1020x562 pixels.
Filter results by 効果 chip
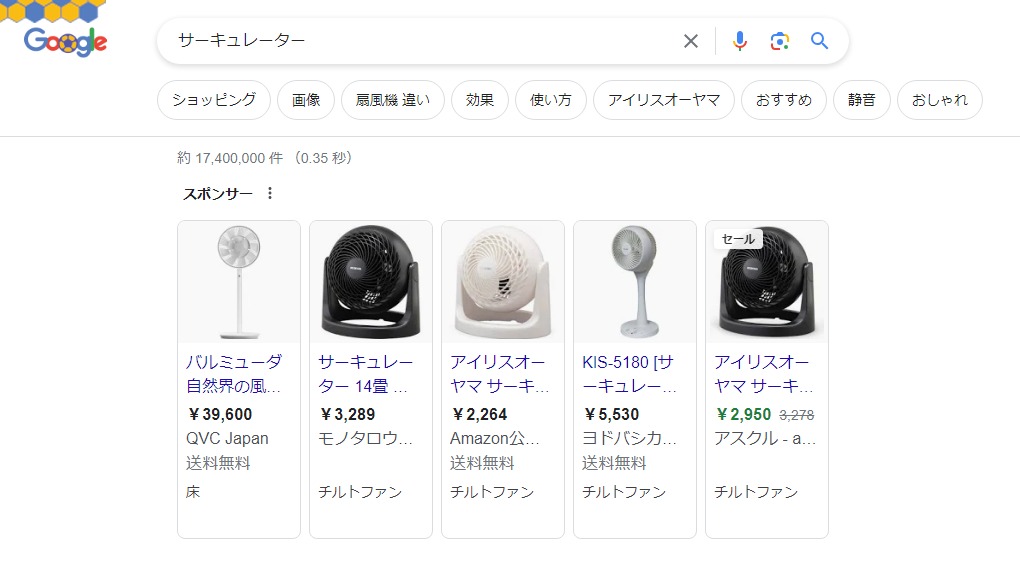(480, 100)
